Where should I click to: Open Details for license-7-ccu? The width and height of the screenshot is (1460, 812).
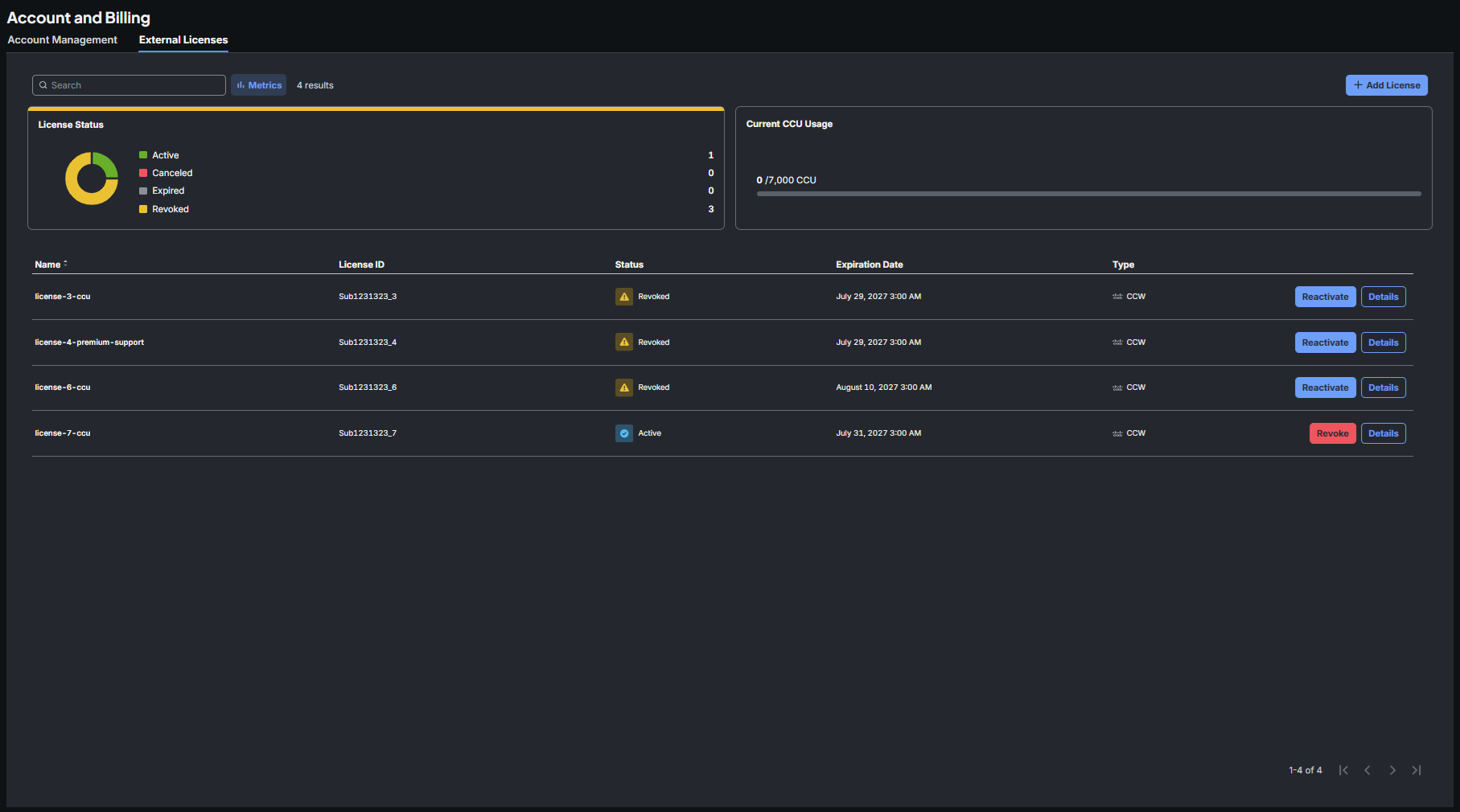tap(1384, 433)
